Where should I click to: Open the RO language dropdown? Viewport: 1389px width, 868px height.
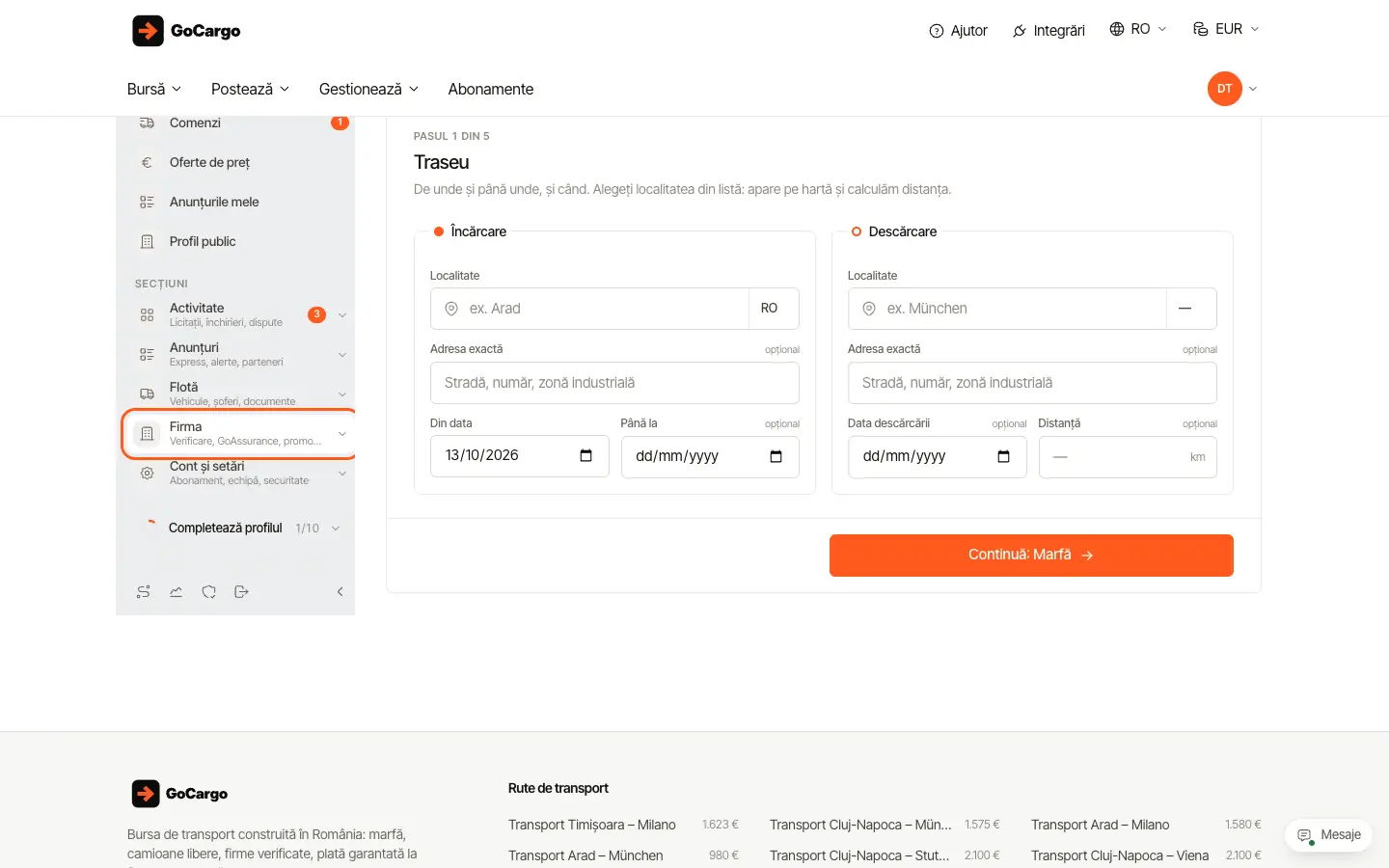click(x=1138, y=29)
